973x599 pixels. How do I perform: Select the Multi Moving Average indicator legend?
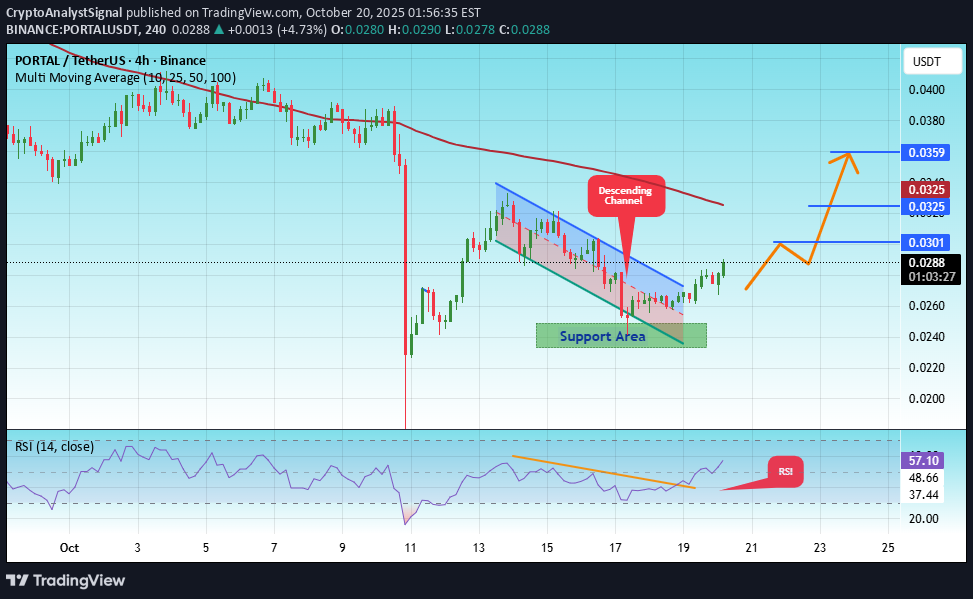click(x=125, y=78)
